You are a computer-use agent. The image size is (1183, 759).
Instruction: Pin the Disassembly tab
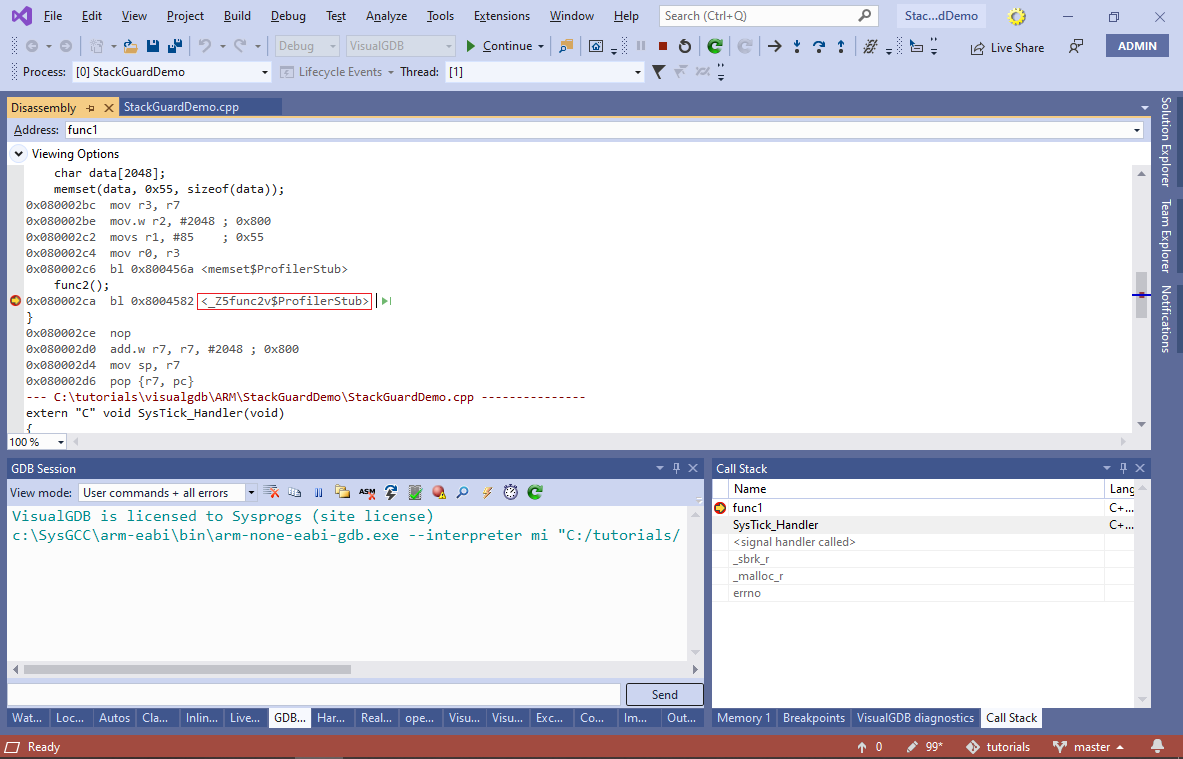(90, 108)
